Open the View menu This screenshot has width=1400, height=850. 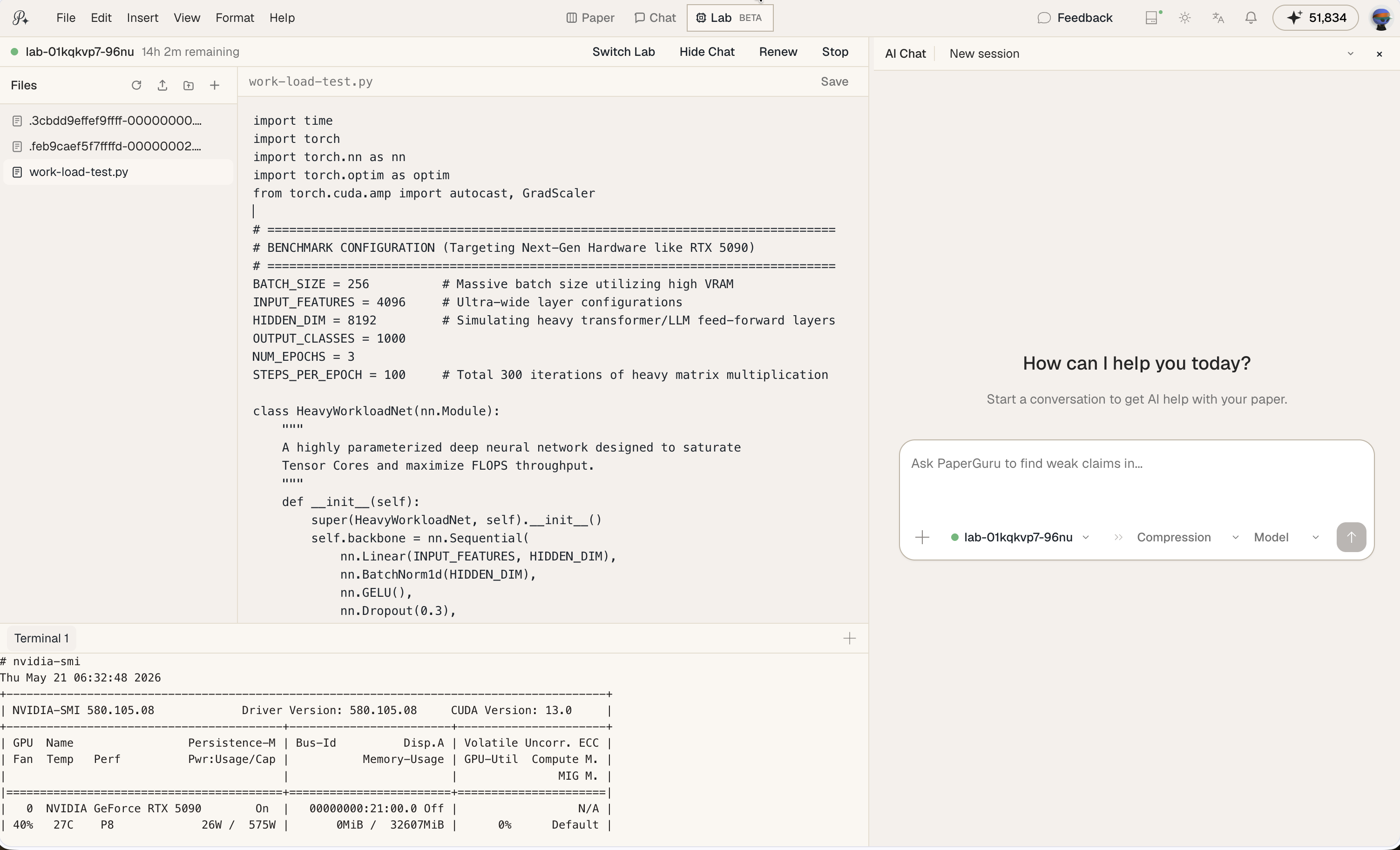187,18
